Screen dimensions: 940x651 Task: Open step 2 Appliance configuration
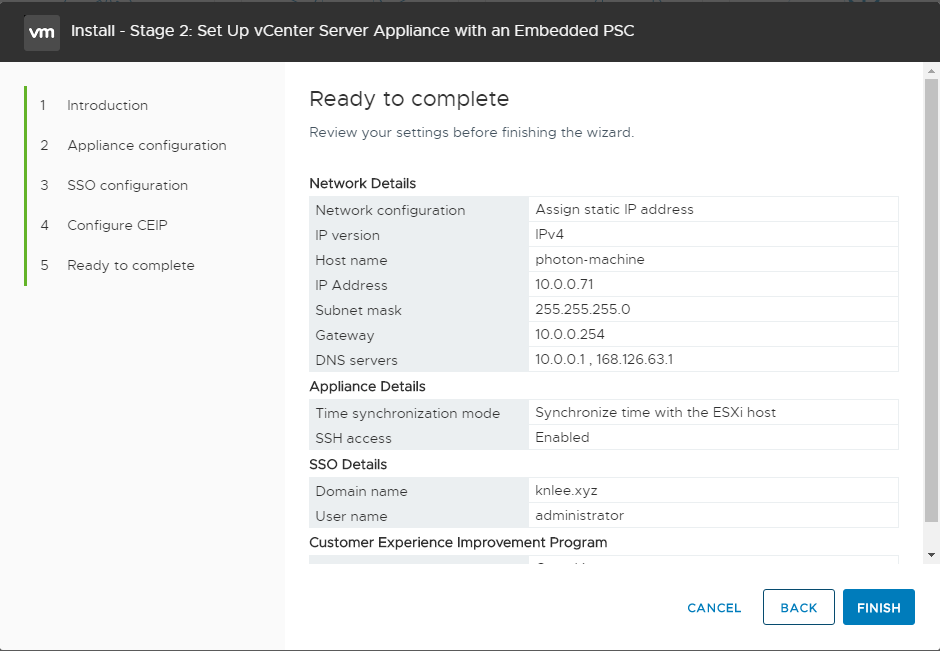click(147, 146)
